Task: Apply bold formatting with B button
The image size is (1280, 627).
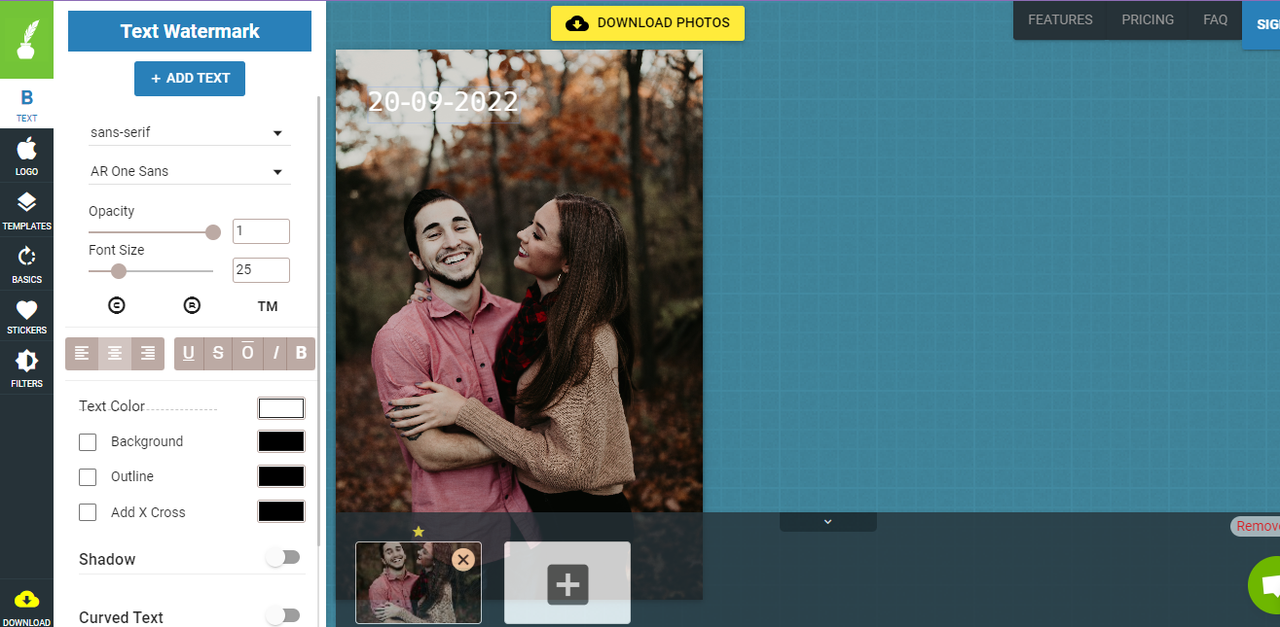Action: pyautogui.click(x=301, y=353)
